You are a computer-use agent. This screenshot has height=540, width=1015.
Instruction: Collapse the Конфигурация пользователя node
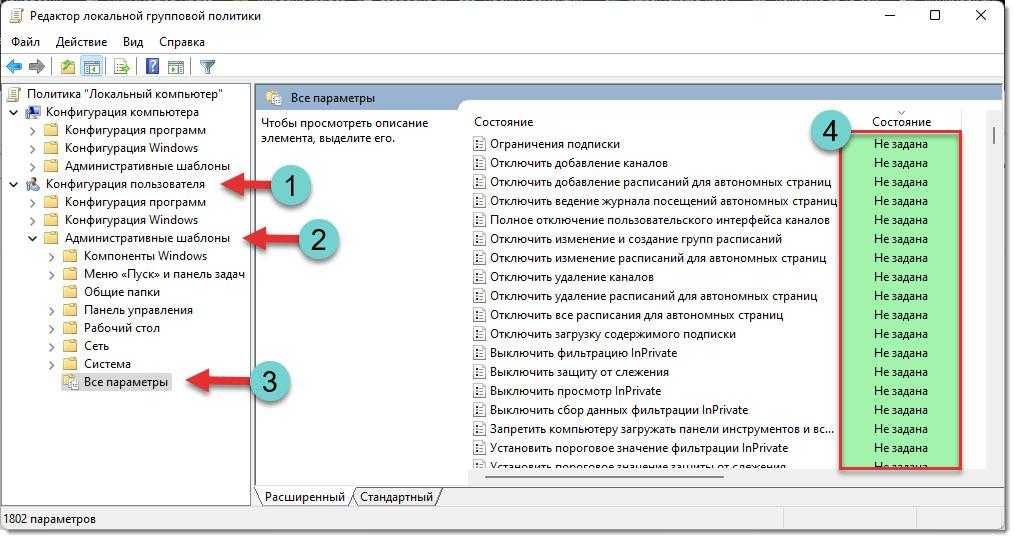point(13,185)
